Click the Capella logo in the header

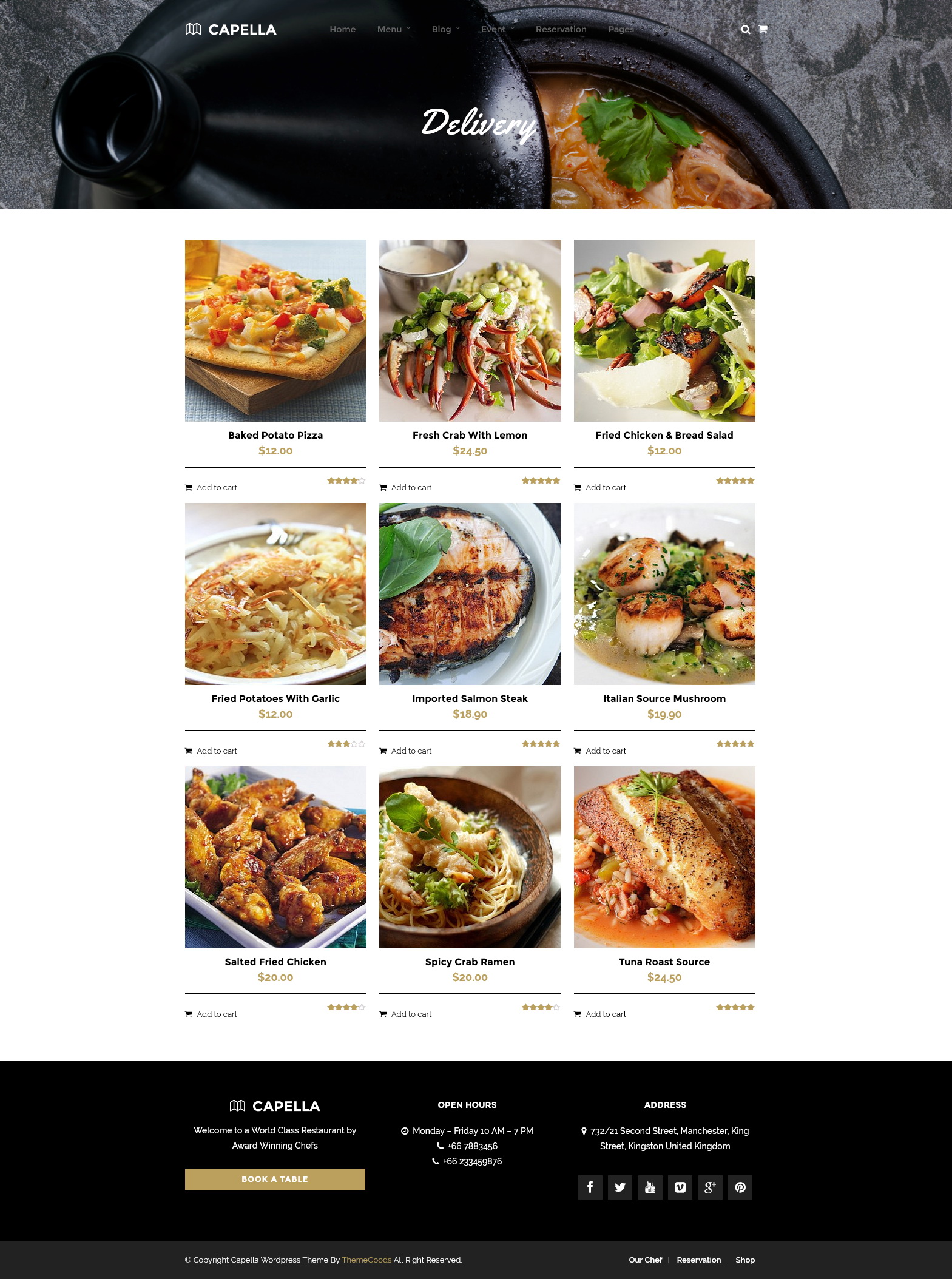point(231,29)
